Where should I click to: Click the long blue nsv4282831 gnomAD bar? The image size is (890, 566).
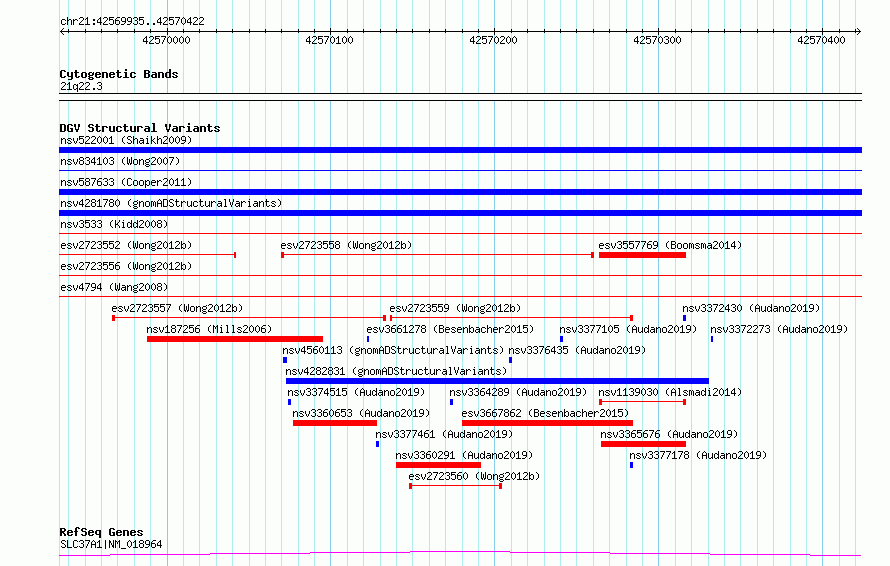[497, 381]
